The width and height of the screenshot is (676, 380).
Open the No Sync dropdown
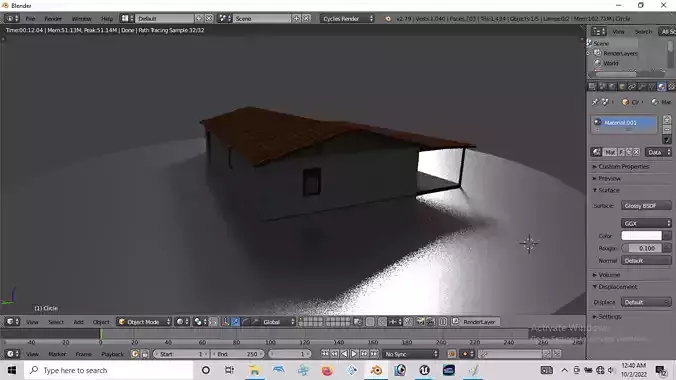point(411,354)
